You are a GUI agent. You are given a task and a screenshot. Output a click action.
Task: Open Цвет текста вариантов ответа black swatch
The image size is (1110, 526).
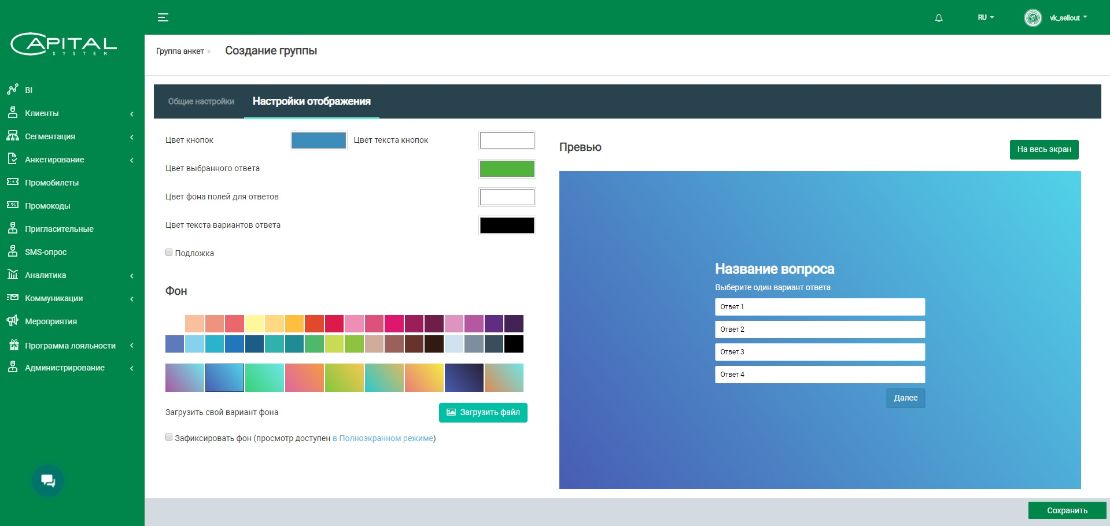coord(507,225)
